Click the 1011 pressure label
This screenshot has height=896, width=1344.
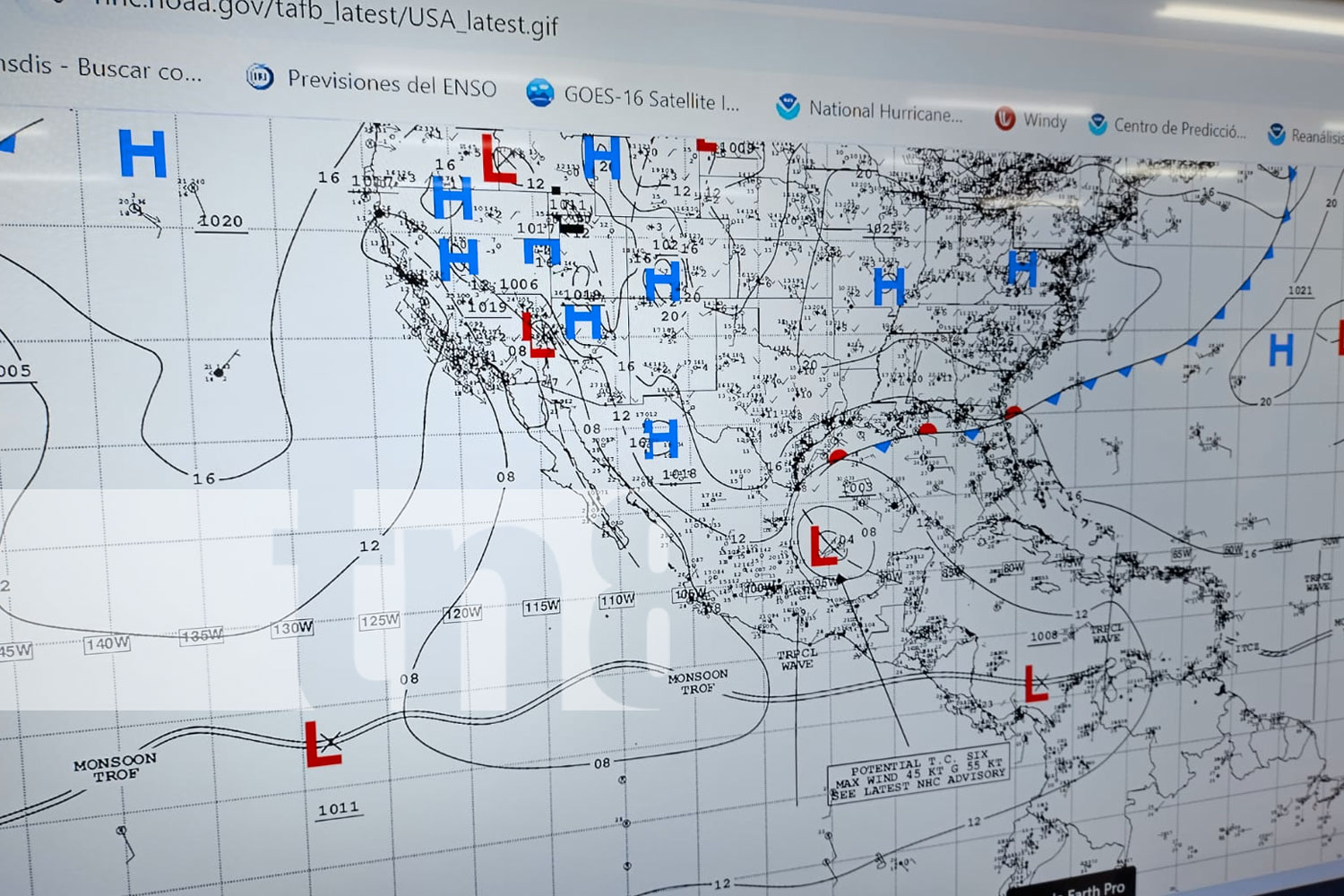coord(339,808)
